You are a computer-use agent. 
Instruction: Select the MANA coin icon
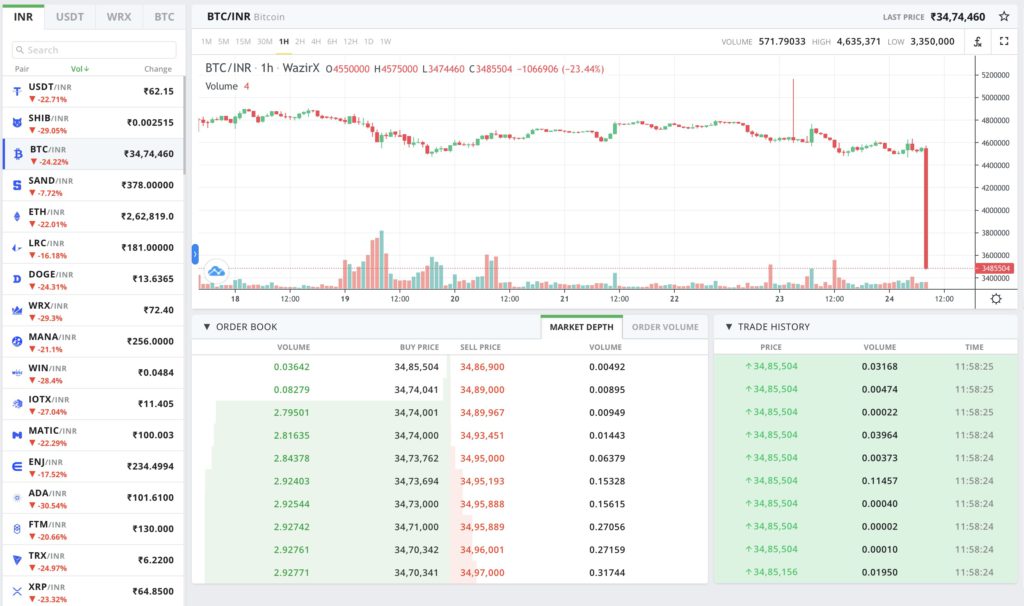tap(17, 342)
